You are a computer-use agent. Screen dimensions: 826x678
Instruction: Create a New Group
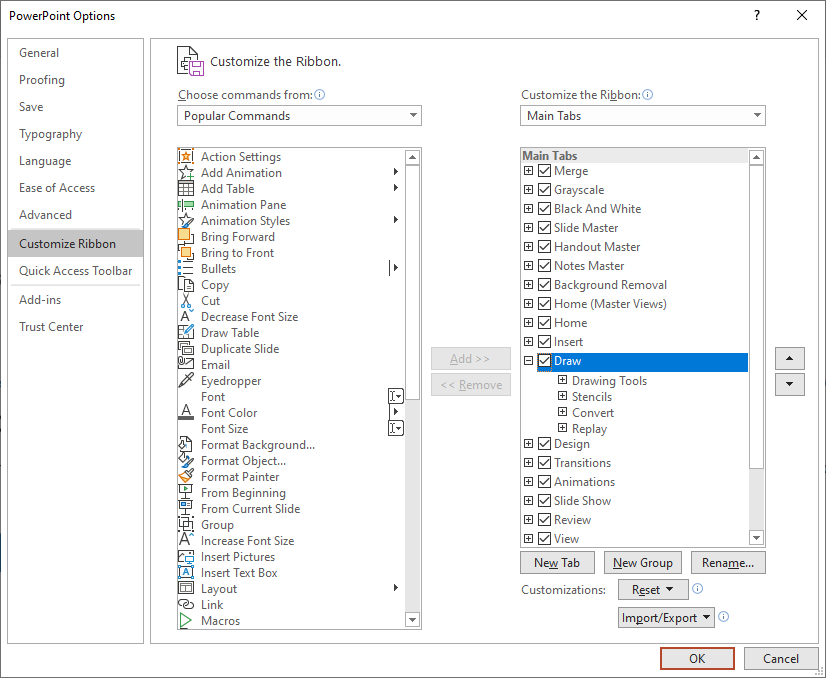643,563
